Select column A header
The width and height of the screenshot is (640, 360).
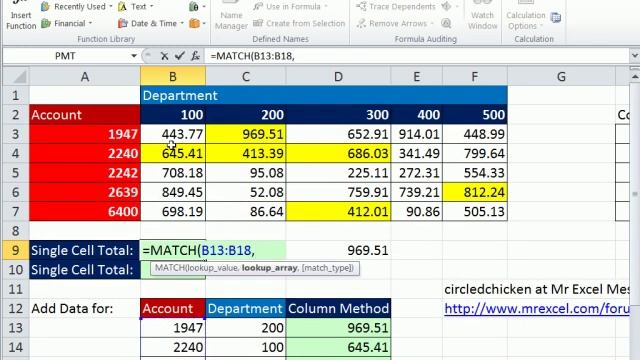pyautogui.click(x=84, y=76)
